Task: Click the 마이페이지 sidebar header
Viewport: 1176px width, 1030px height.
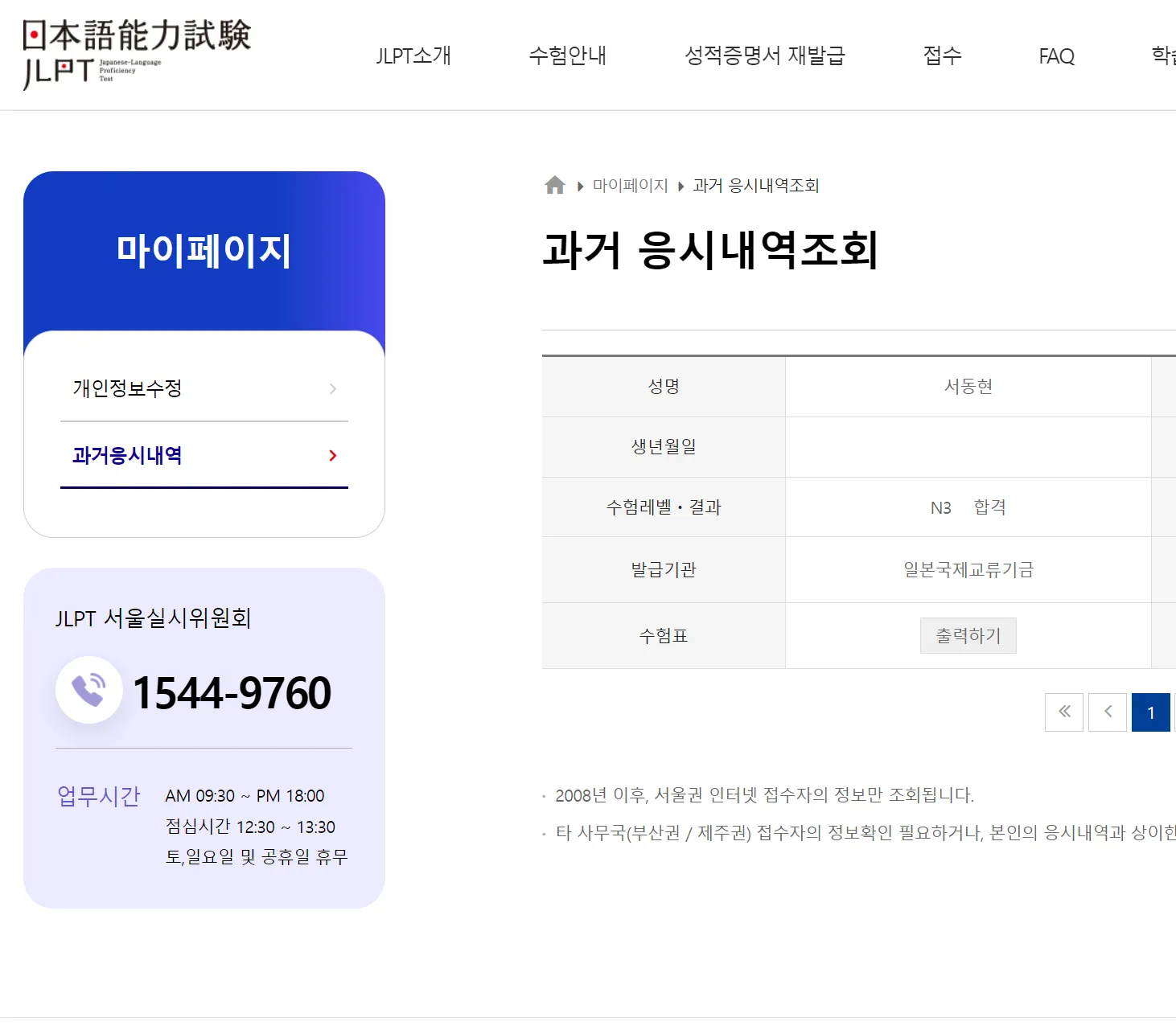Action: [204, 250]
